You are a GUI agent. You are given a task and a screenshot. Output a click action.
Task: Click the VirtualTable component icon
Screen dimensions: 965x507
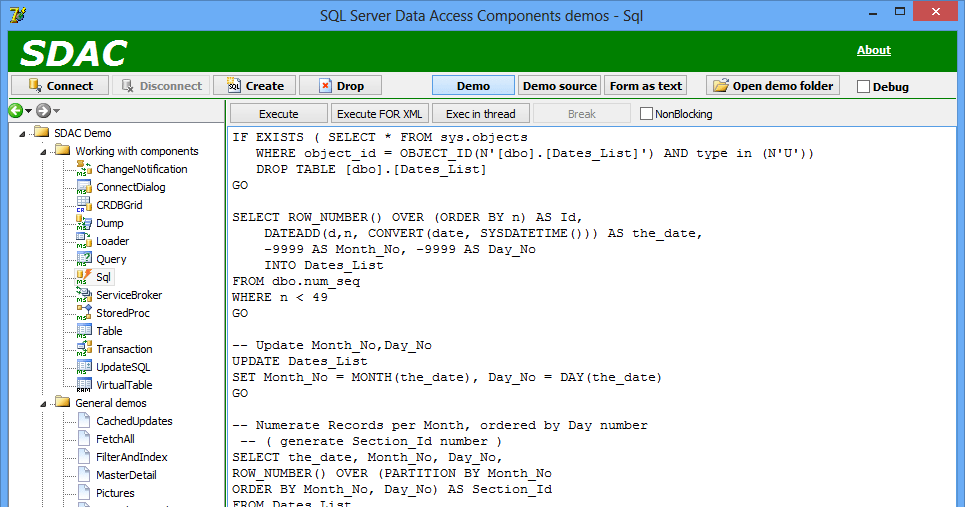[84, 385]
